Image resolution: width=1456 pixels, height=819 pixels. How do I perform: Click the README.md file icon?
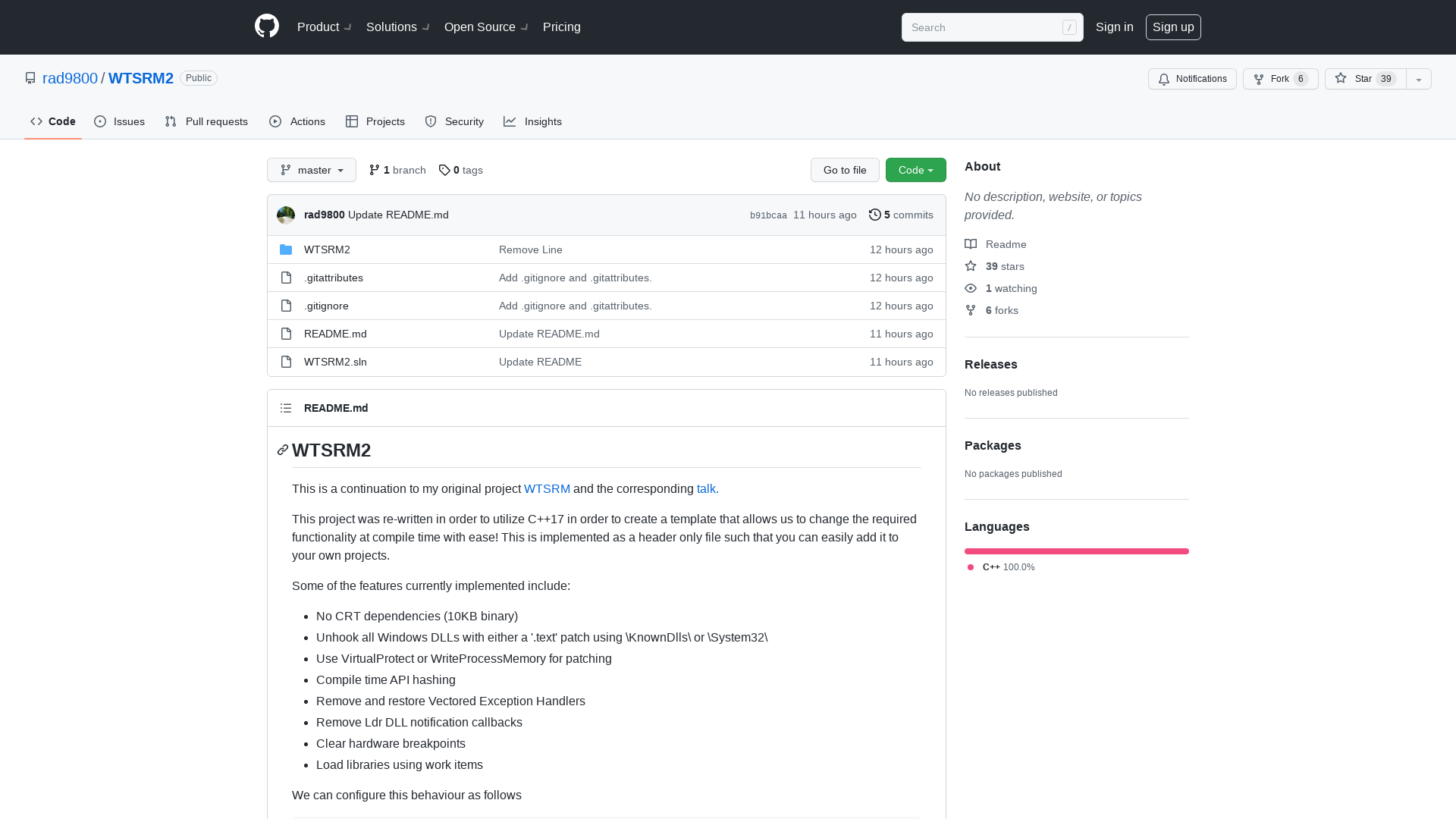tap(286, 334)
